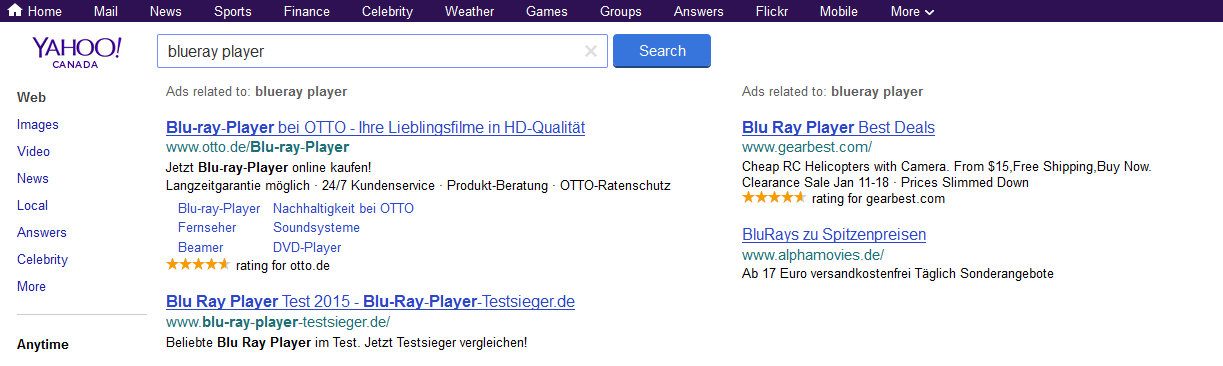The width and height of the screenshot is (1223, 366).
Task: Expand More in left sidebar
Action: (x=31, y=286)
